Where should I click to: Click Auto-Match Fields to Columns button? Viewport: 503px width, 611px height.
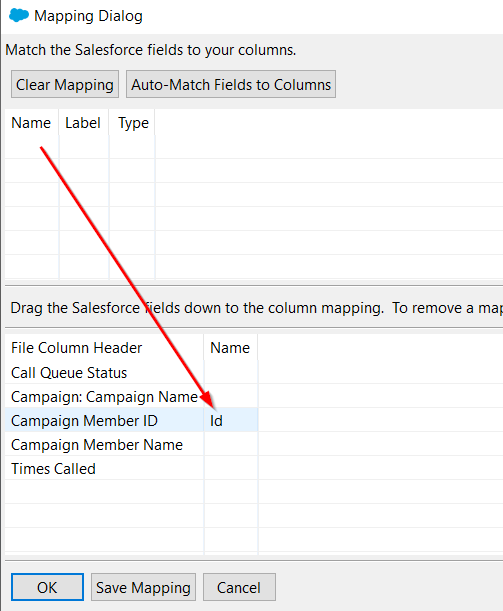pyautogui.click(x=231, y=84)
